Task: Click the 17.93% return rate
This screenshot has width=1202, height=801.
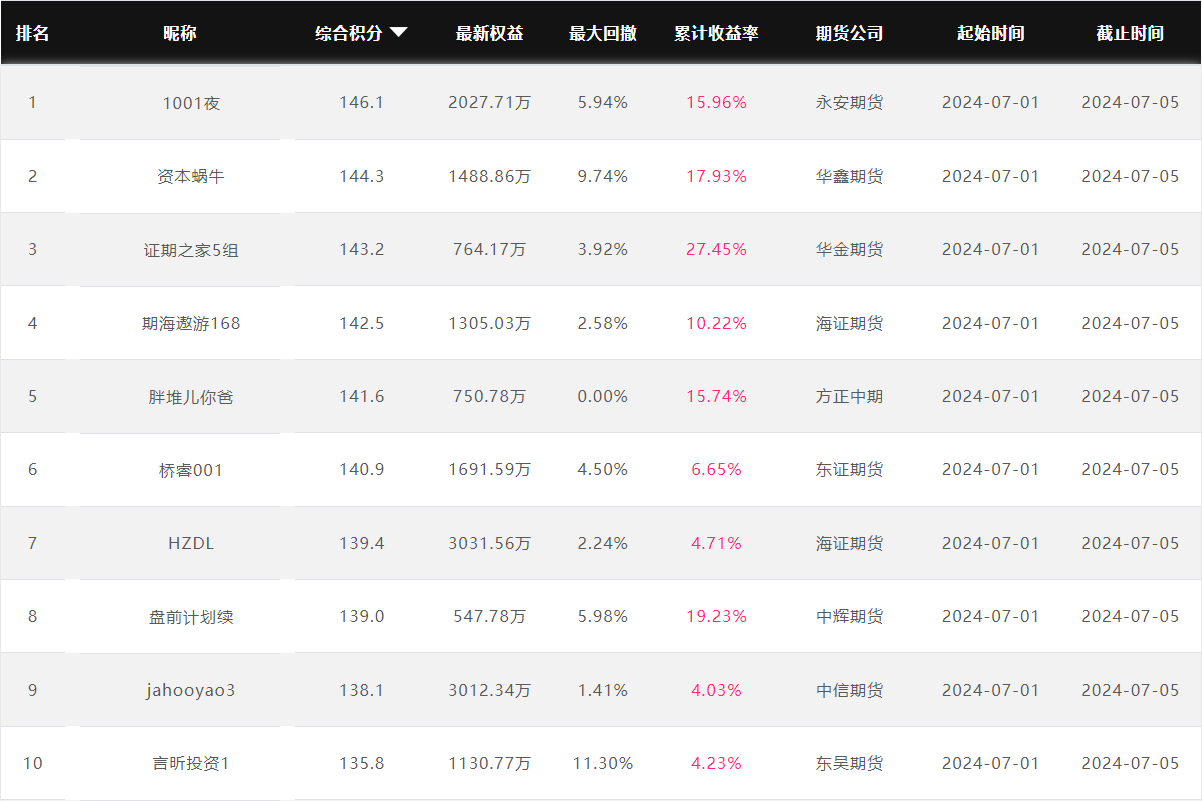Action: 716,176
